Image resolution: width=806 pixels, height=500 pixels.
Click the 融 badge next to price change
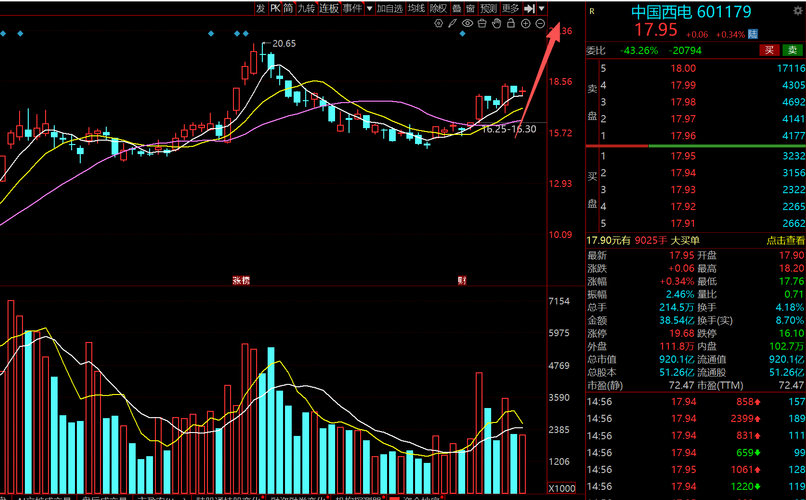[x=753, y=34]
